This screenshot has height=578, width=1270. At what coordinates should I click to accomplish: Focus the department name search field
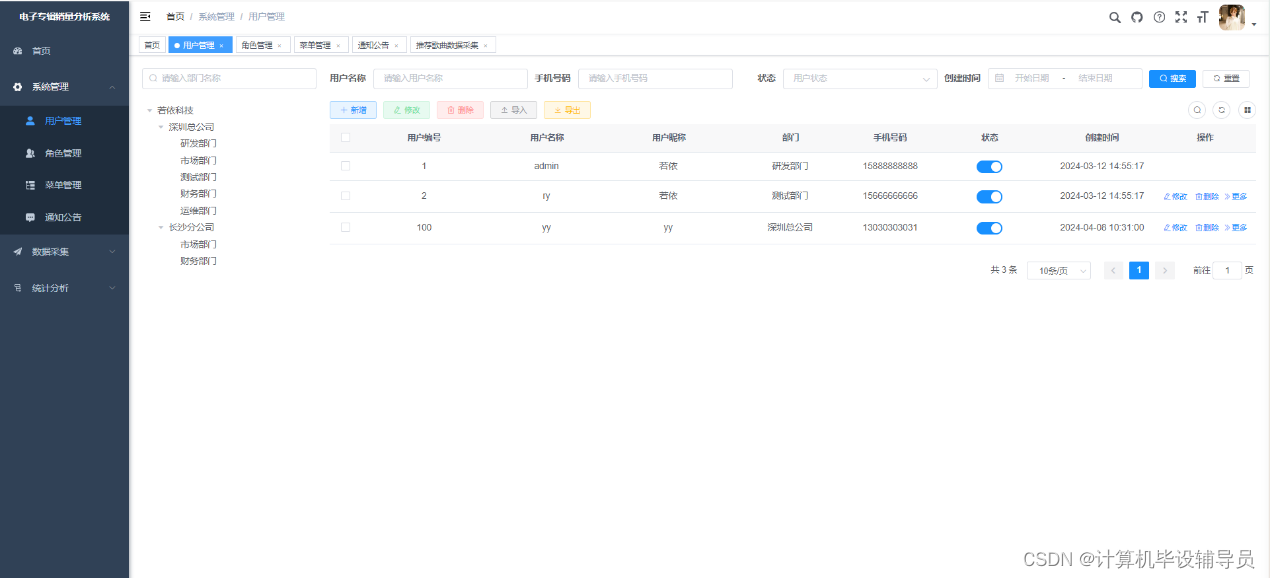(x=229, y=78)
